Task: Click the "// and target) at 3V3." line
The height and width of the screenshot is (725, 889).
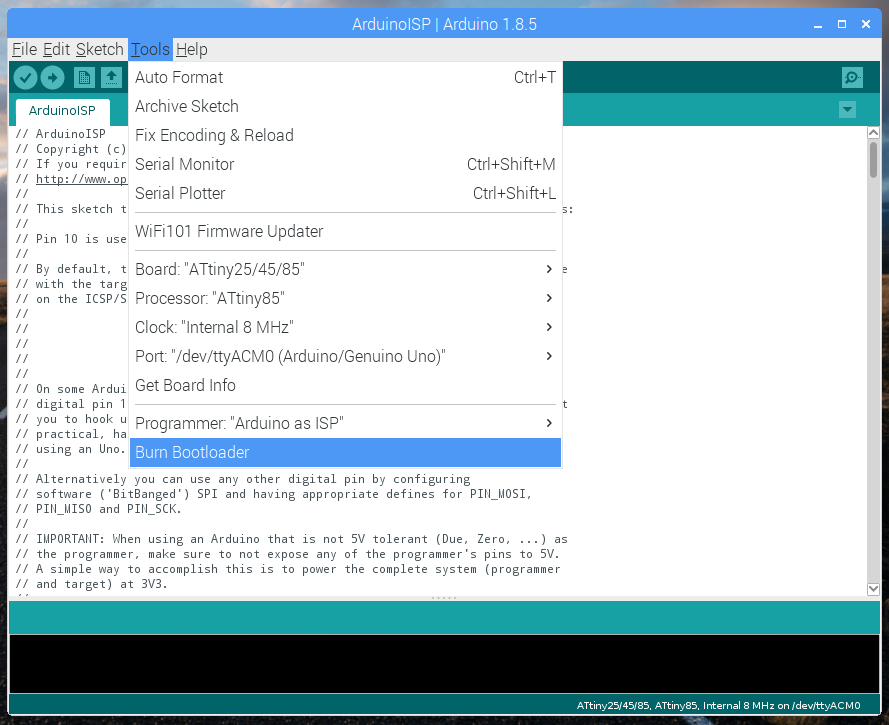Action: point(91,584)
